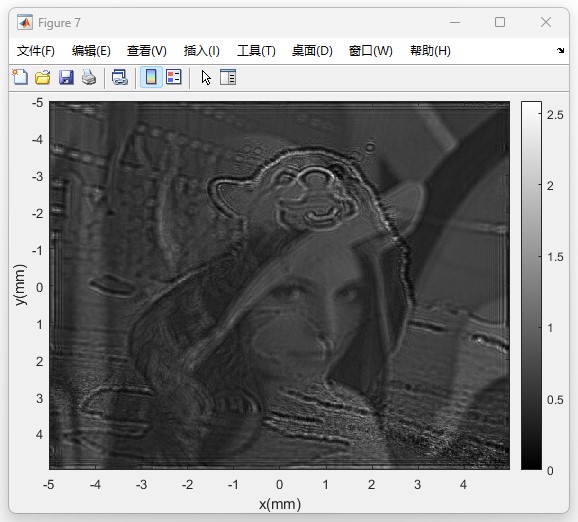Click the grayscale colorbar
Viewport: 578px width, 522px height.
531,286
